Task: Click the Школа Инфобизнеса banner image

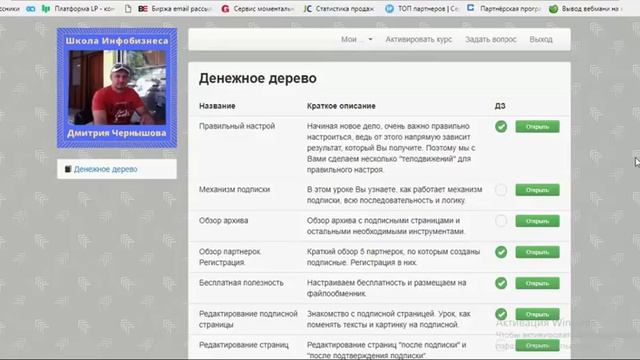Action: coord(117,88)
